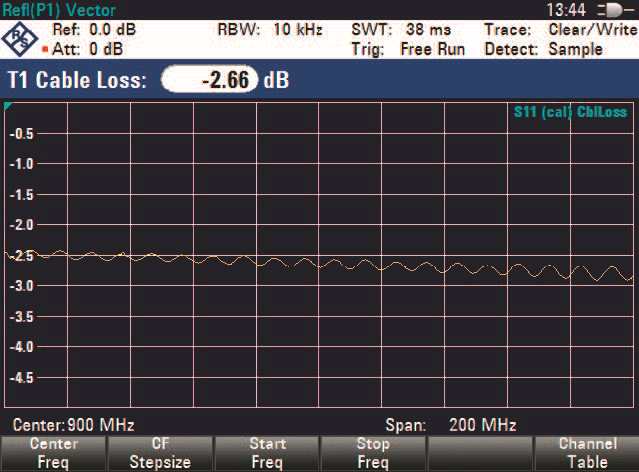
Task: Select the Refl(P1) Vector mode label
Action: click(x=59, y=10)
